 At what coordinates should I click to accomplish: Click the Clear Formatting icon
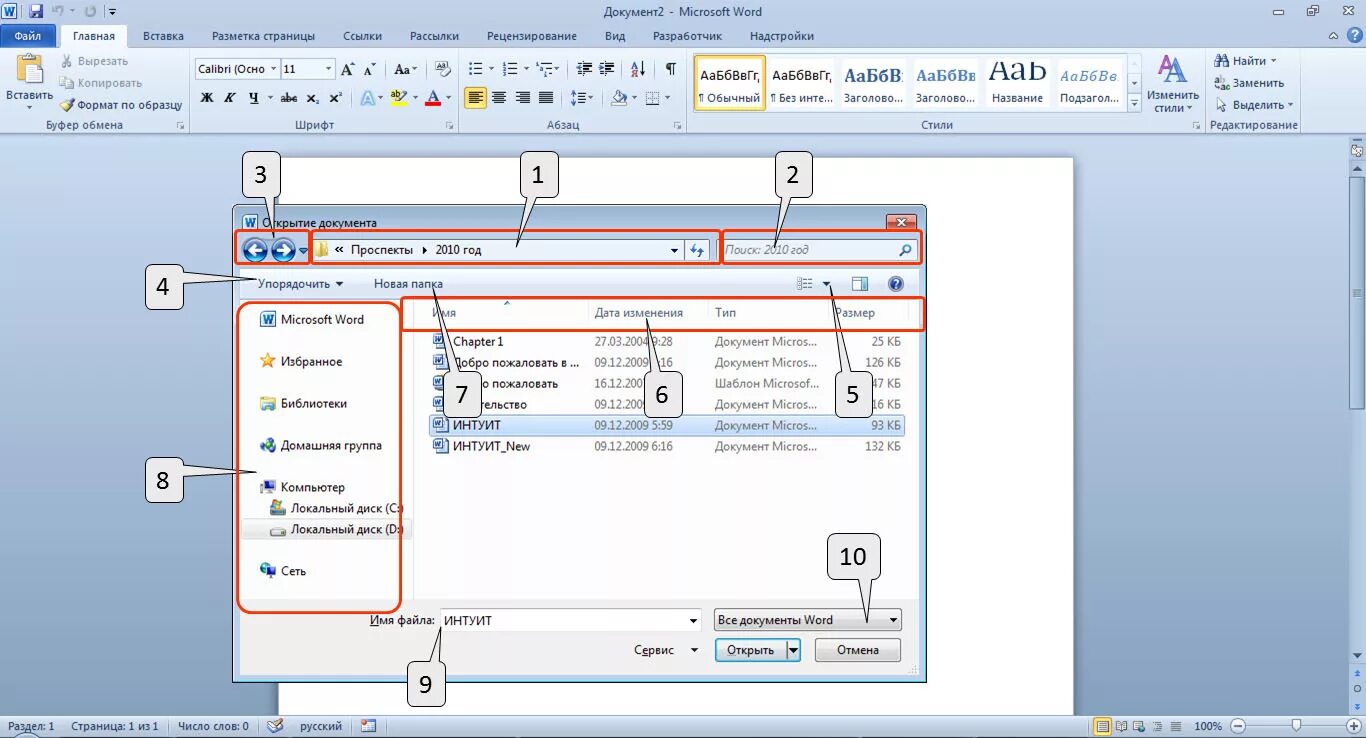442,69
